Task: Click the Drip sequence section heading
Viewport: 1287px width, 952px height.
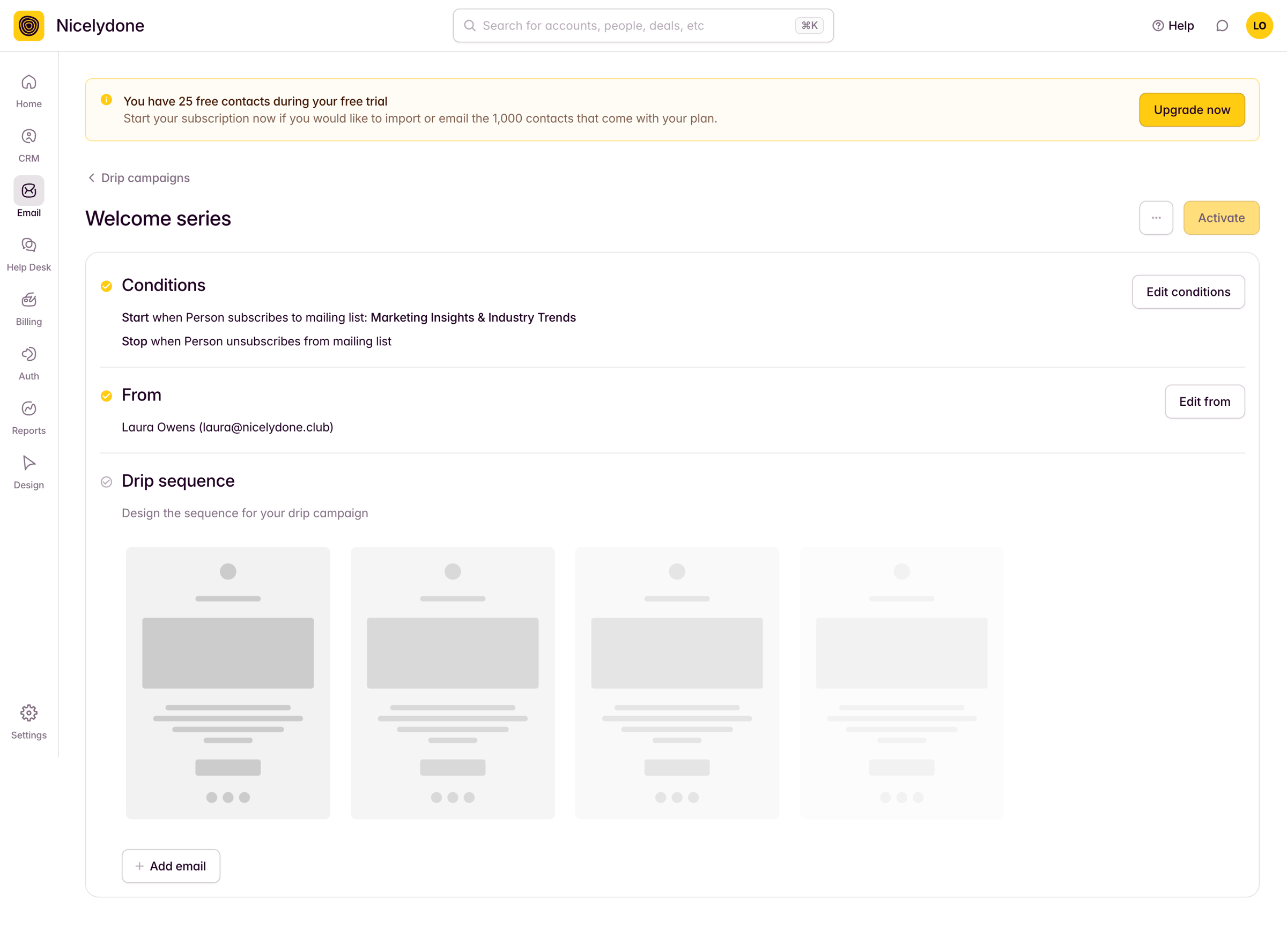Action: (178, 481)
